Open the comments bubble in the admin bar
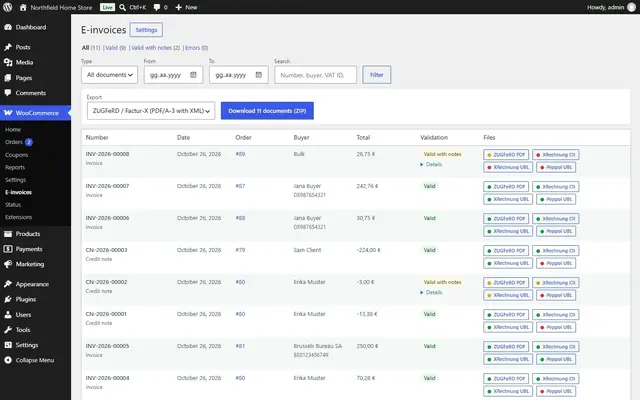 tap(160, 7)
